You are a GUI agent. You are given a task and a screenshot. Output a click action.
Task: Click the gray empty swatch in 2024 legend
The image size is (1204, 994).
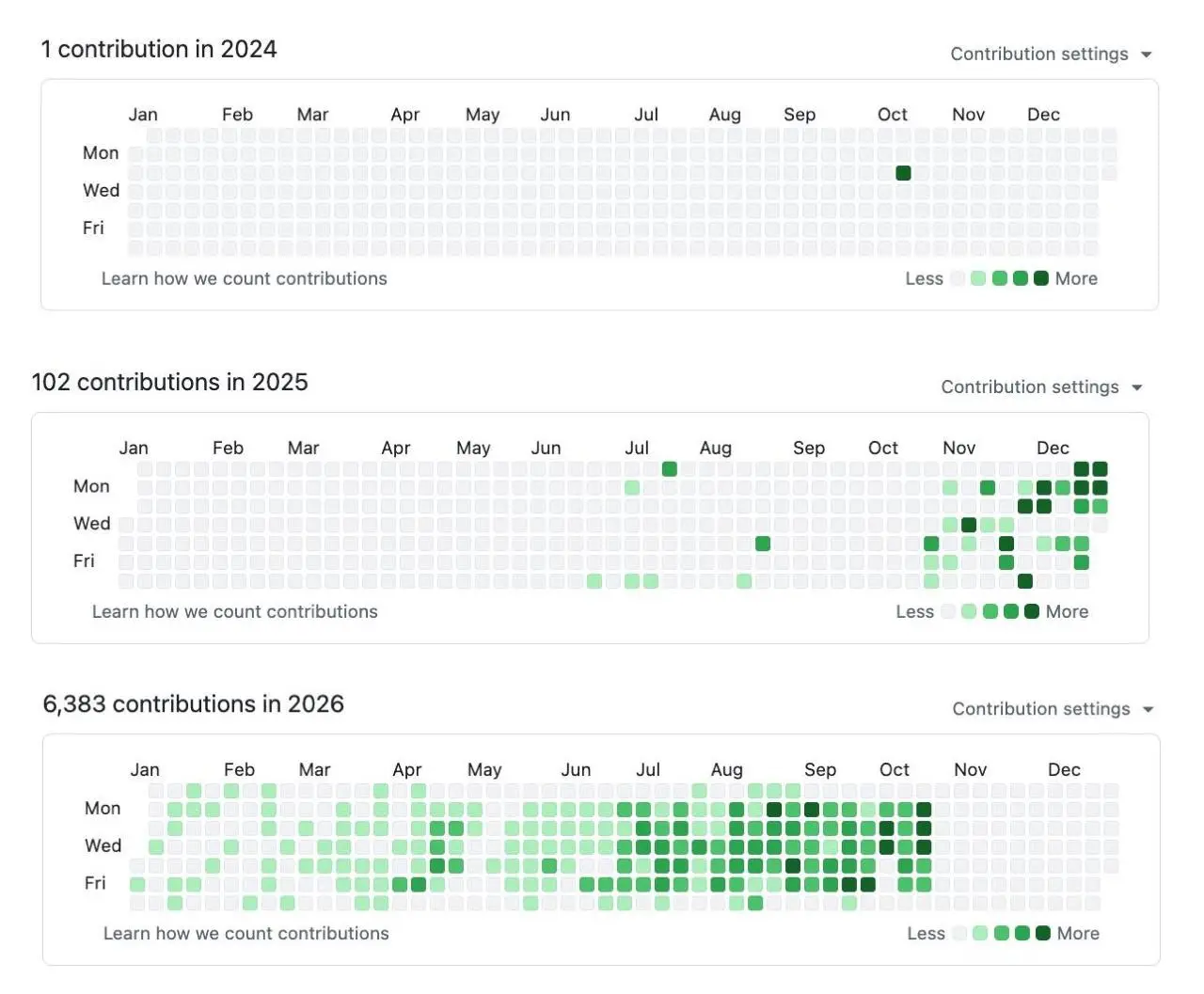(x=958, y=278)
